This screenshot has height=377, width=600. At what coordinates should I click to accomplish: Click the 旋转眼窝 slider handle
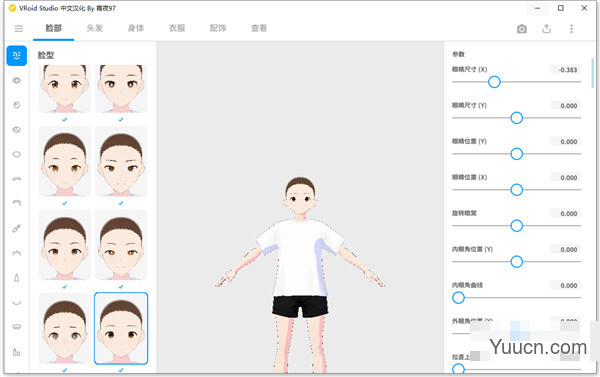point(517,226)
